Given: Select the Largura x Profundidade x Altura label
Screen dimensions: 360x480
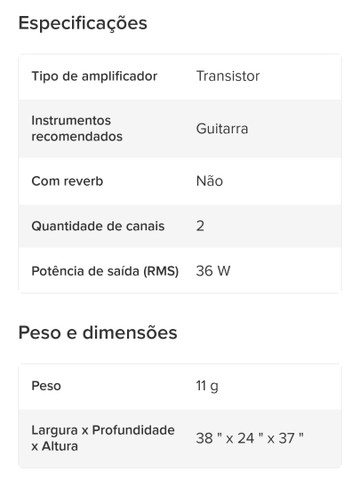Looking at the screenshot, I should click(103, 438).
